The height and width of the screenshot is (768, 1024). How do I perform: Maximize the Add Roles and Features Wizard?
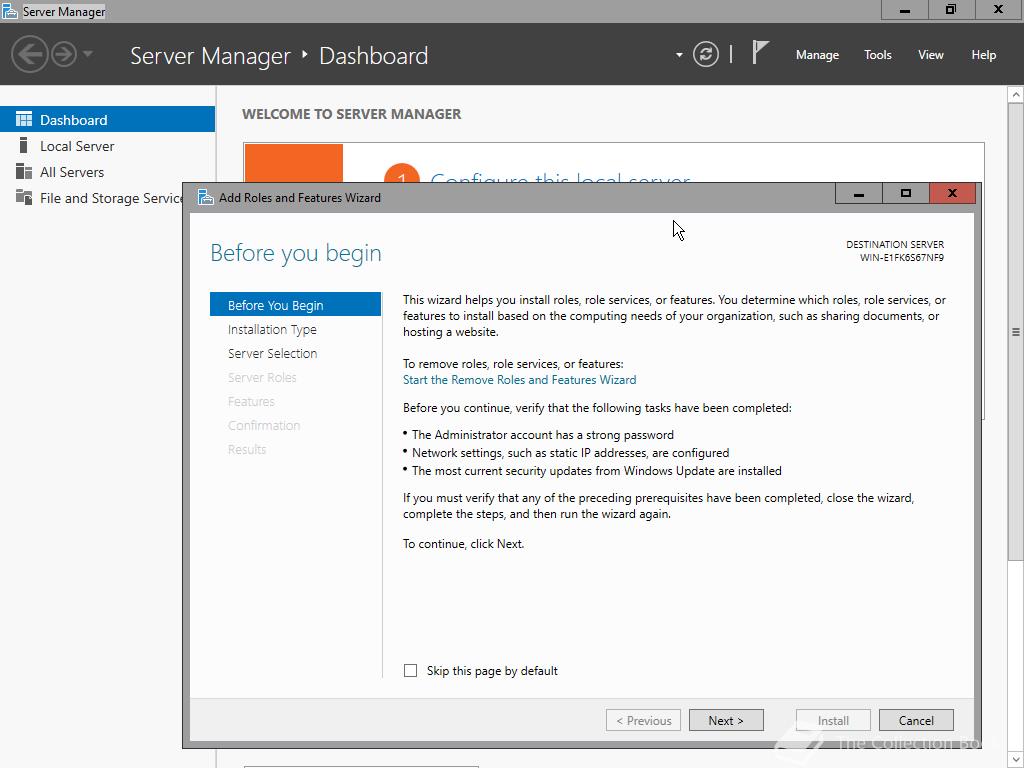click(x=906, y=194)
